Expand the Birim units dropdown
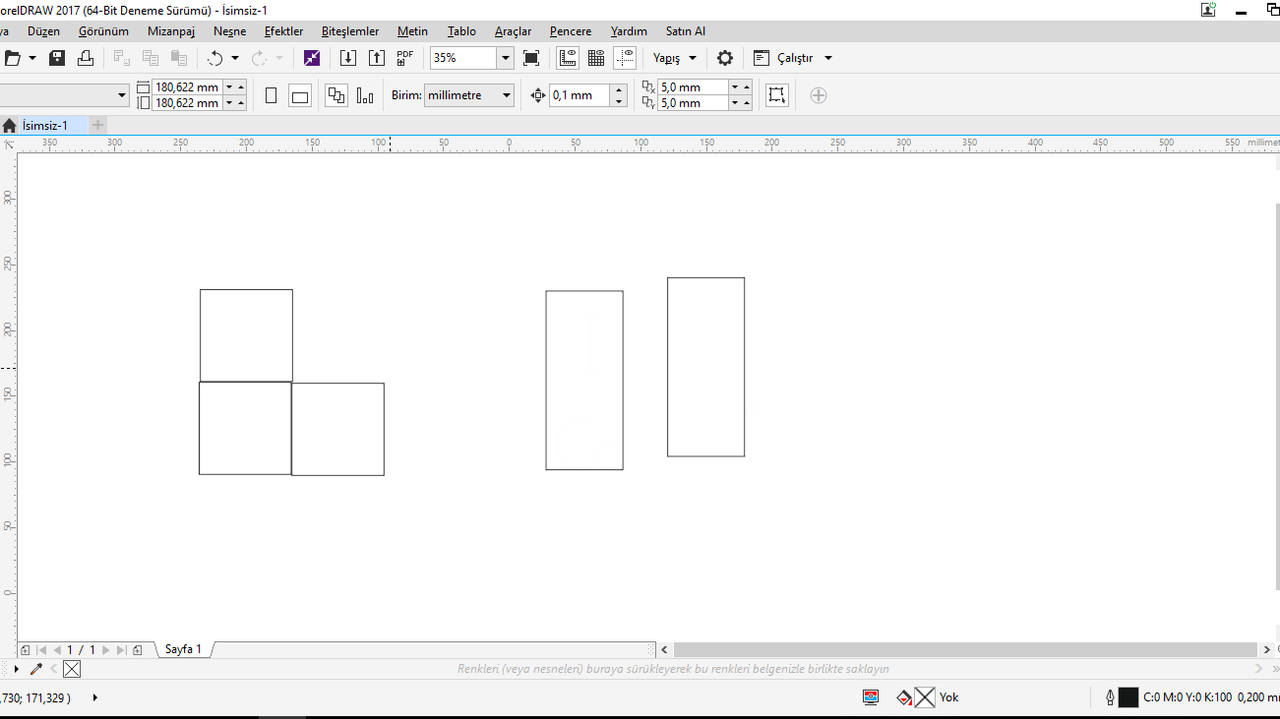The width and height of the screenshot is (1280, 719). tap(506, 96)
